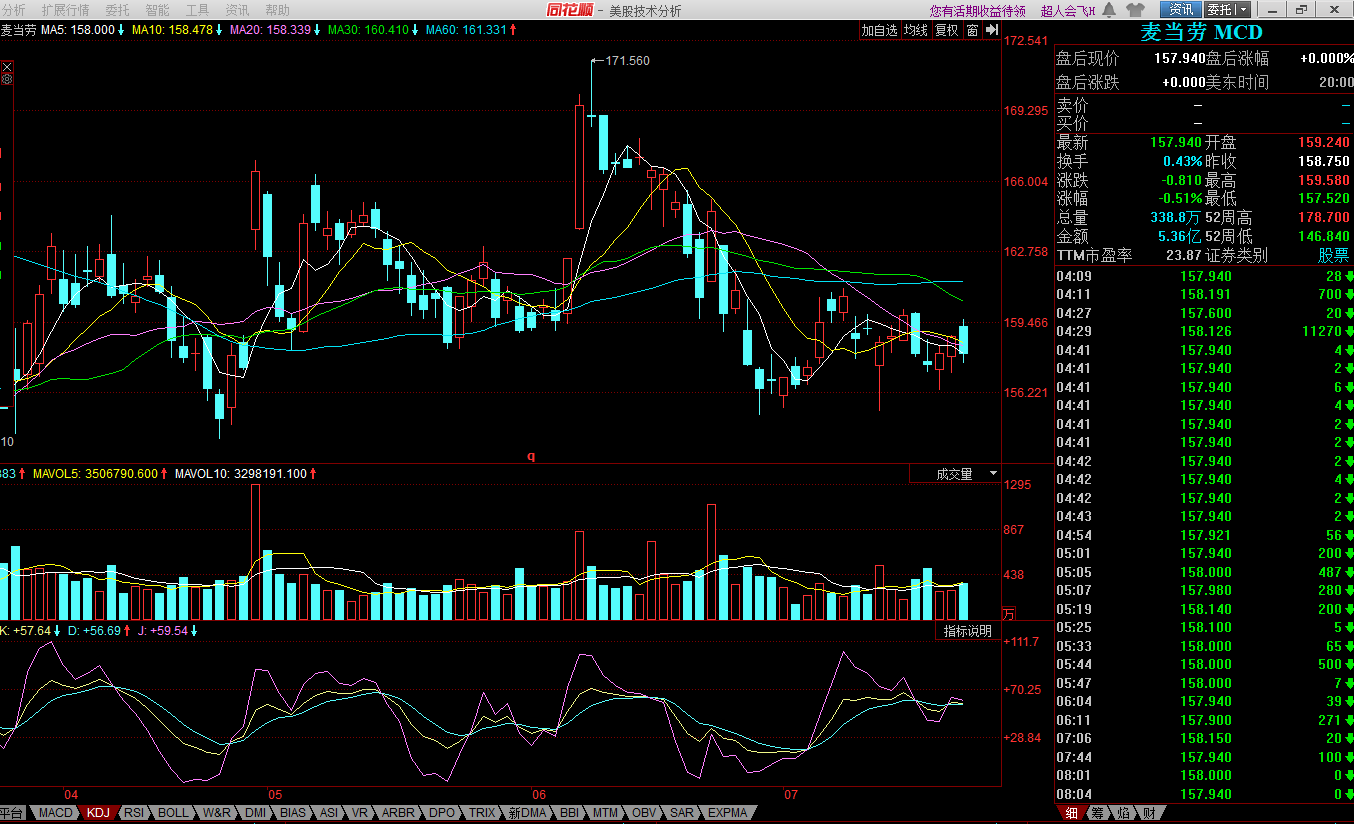Switch to the SAR indicator tab
Viewport: 1354px width, 824px height.
(x=681, y=813)
